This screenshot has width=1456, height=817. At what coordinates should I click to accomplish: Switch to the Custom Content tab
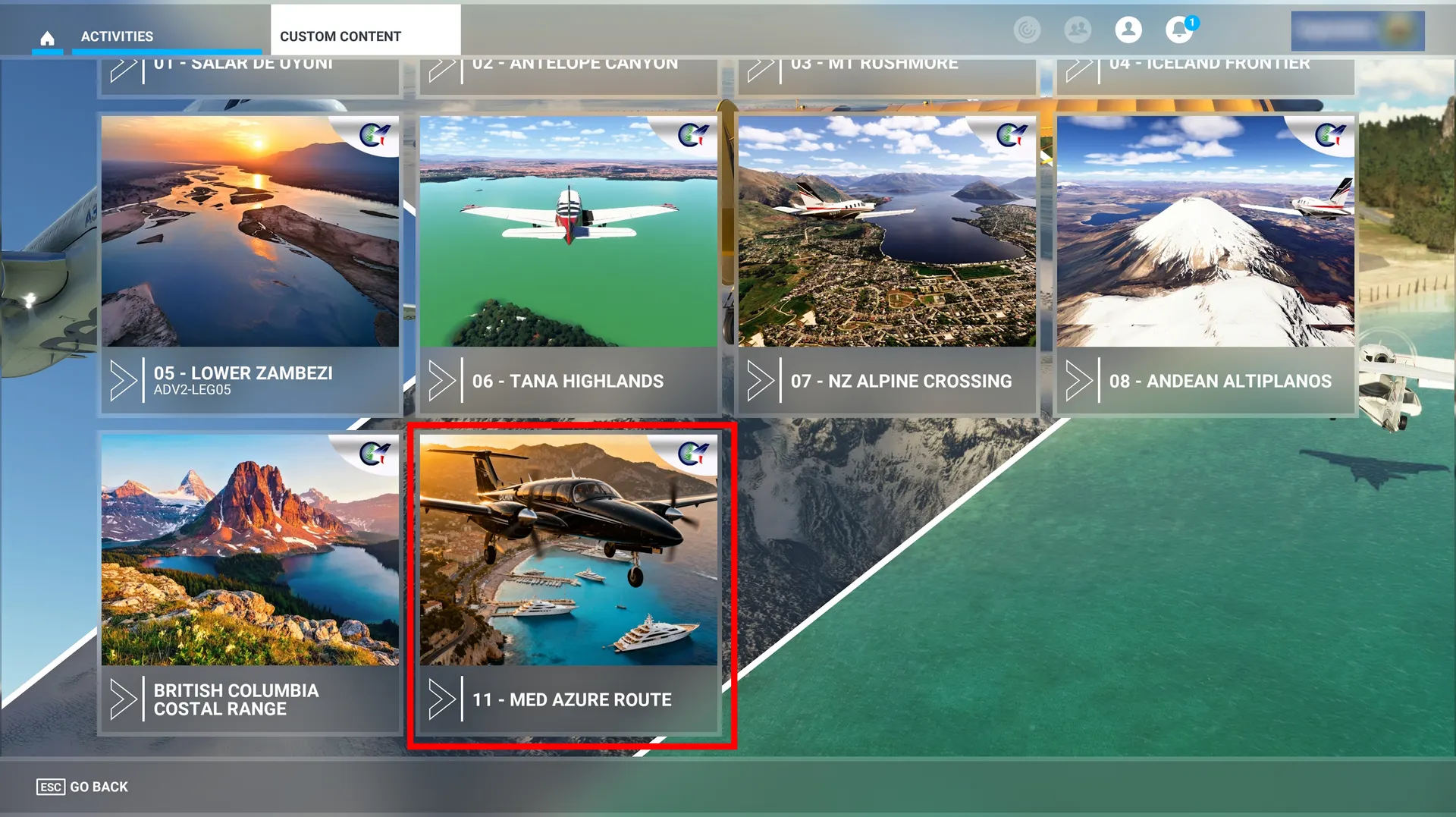pos(340,36)
